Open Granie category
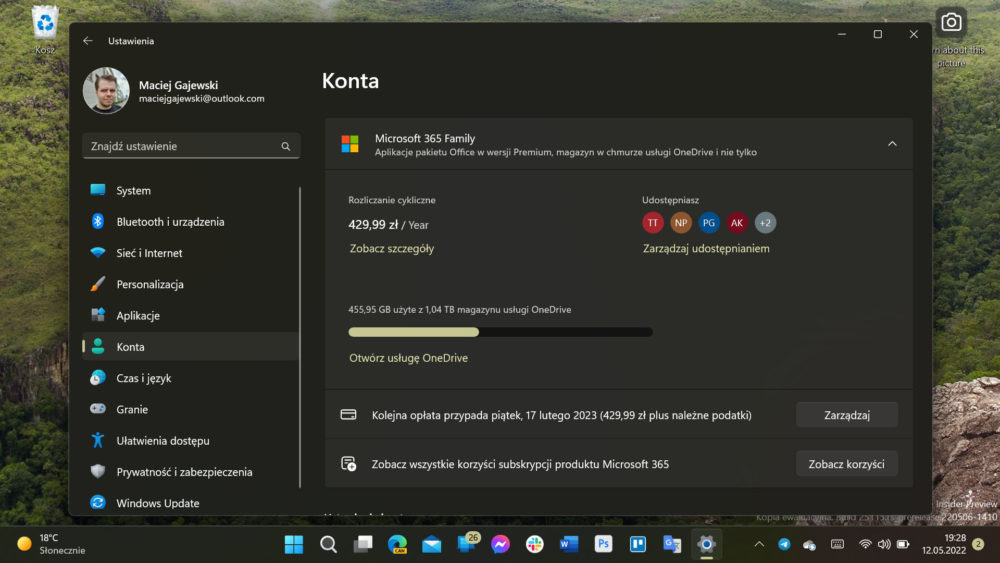1000x563 pixels. pos(191,409)
